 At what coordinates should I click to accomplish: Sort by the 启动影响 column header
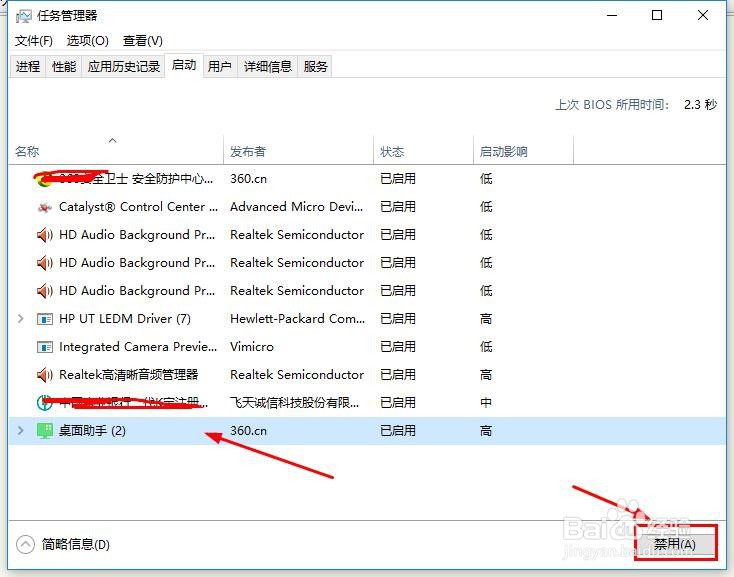523,150
